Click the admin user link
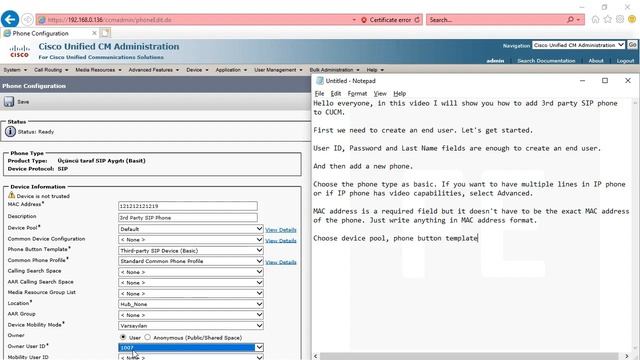 click(x=495, y=60)
